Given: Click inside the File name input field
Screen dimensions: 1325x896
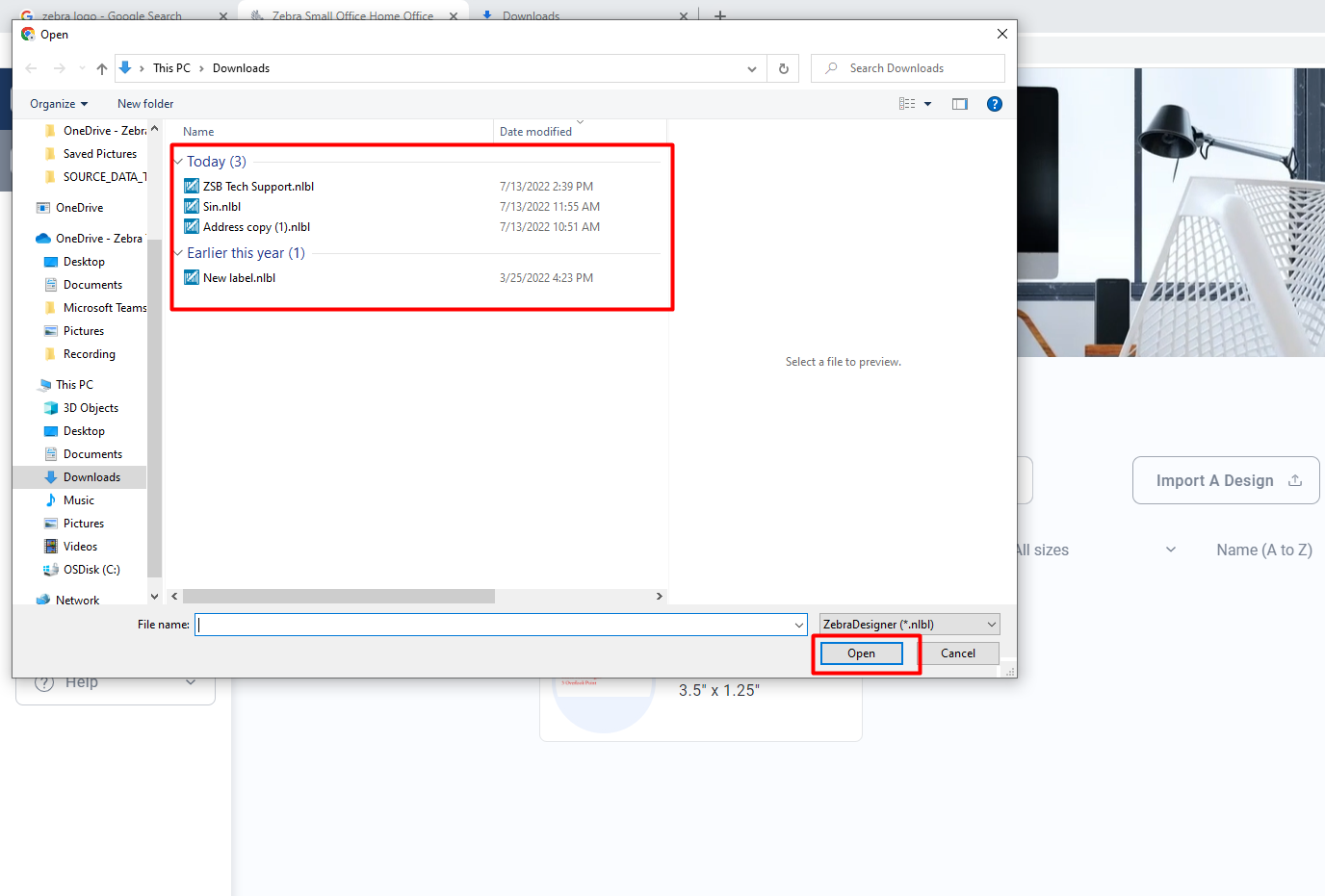Looking at the screenshot, I should (501, 624).
